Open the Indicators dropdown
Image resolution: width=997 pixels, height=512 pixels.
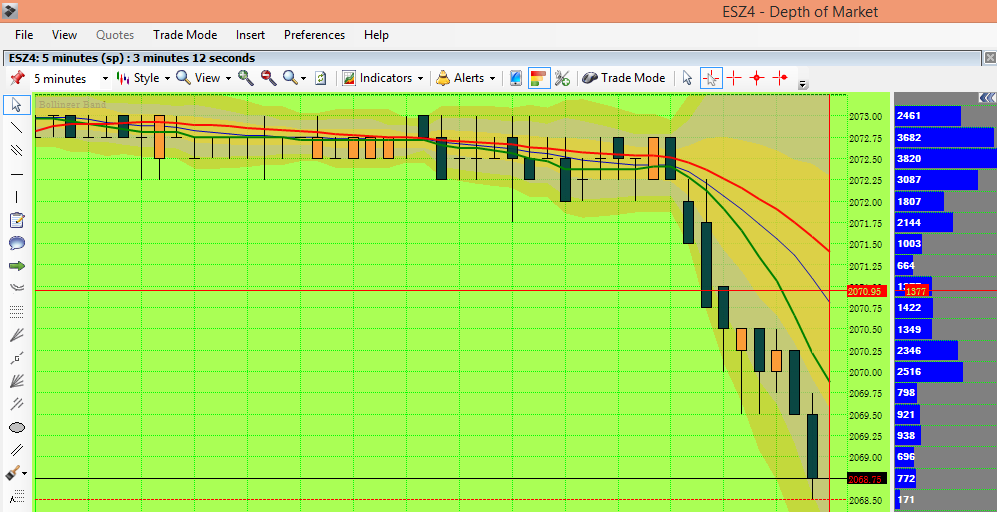tap(383, 78)
